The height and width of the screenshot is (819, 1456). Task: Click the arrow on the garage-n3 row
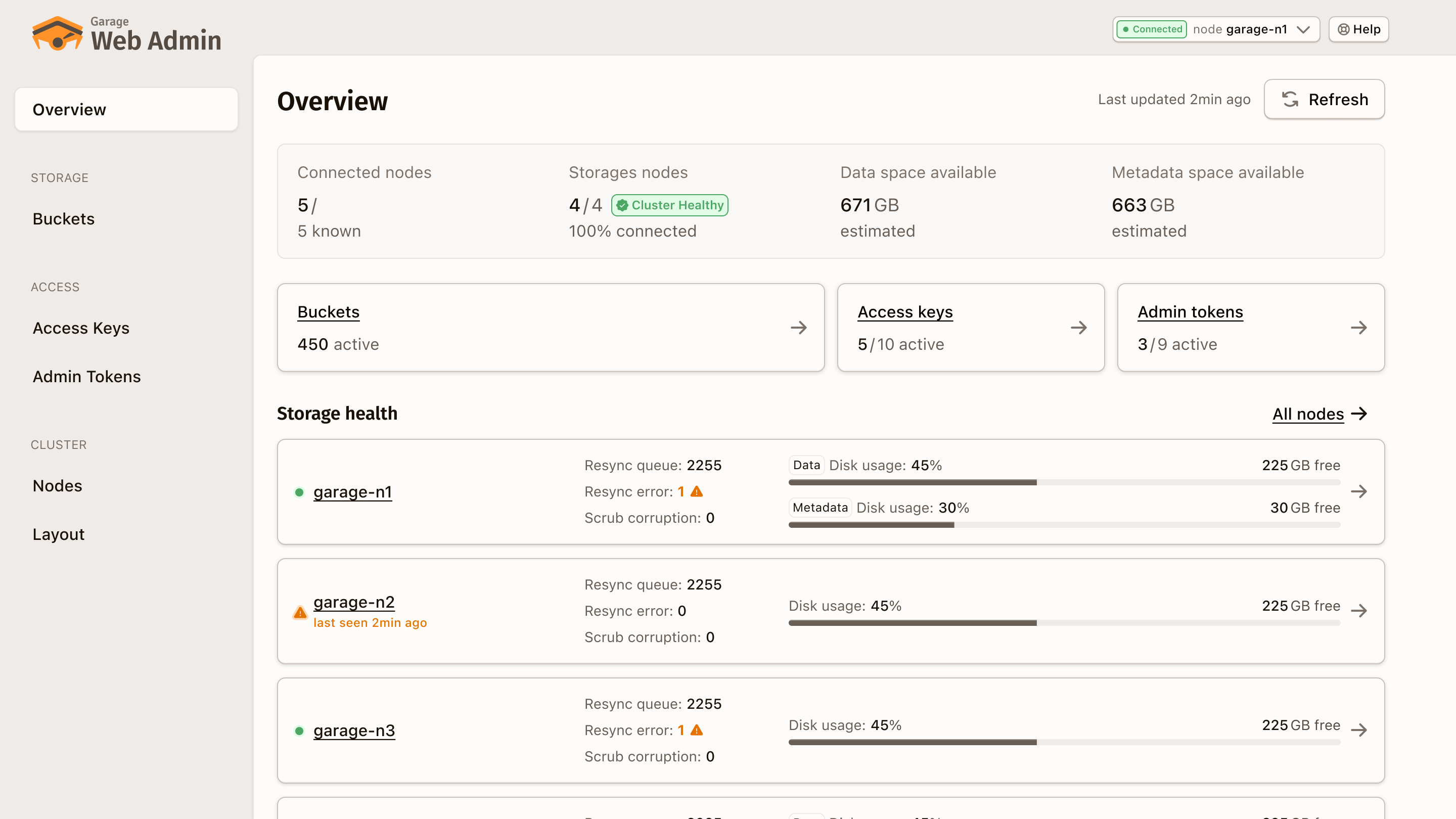1359,730
